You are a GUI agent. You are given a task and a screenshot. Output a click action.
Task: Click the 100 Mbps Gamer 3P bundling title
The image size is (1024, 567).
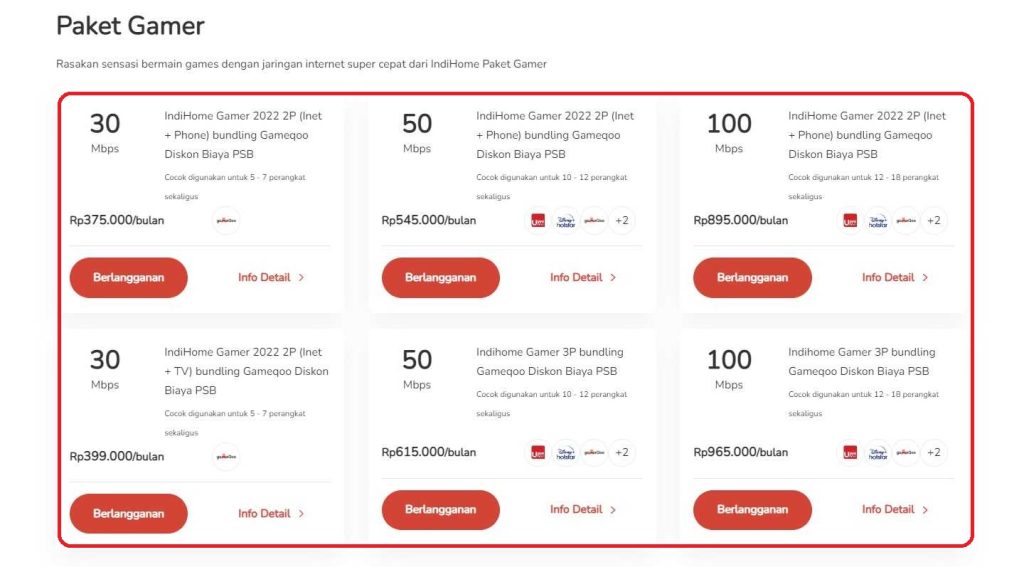pyautogui.click(x=861, y=361)
